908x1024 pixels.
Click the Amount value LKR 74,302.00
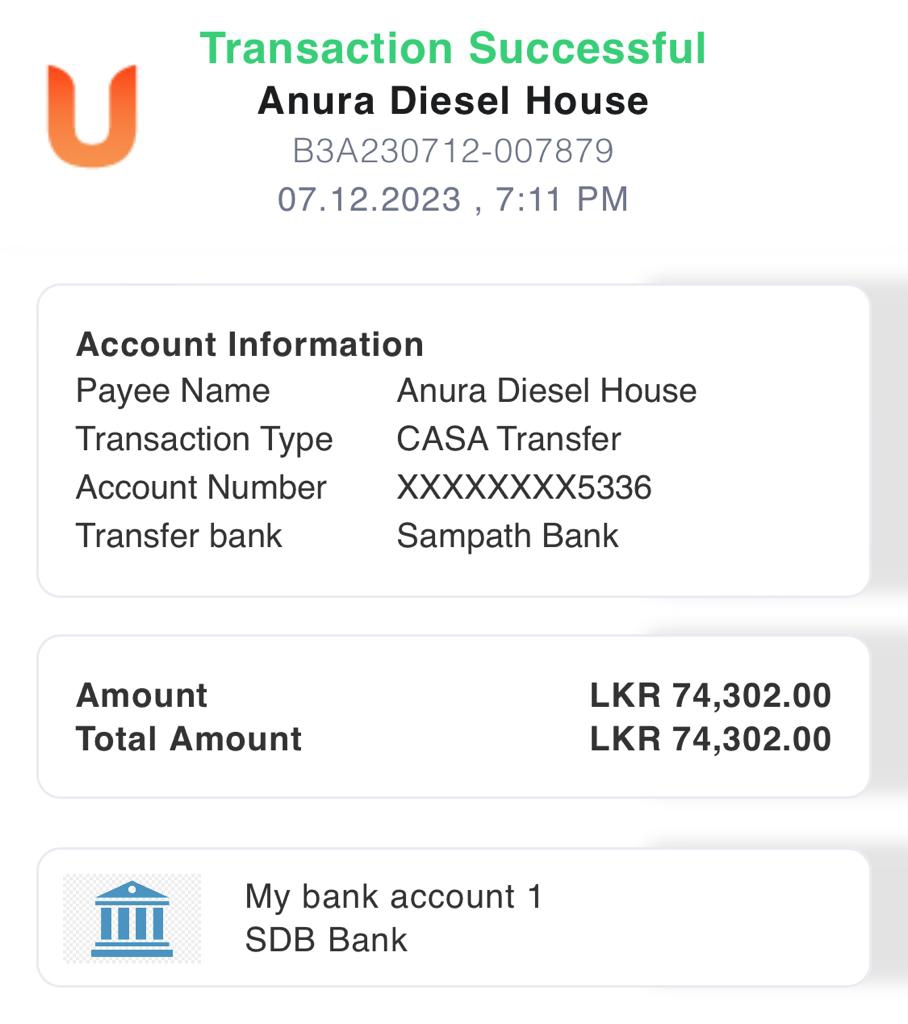pyautogui.click(x=710, y=695)
